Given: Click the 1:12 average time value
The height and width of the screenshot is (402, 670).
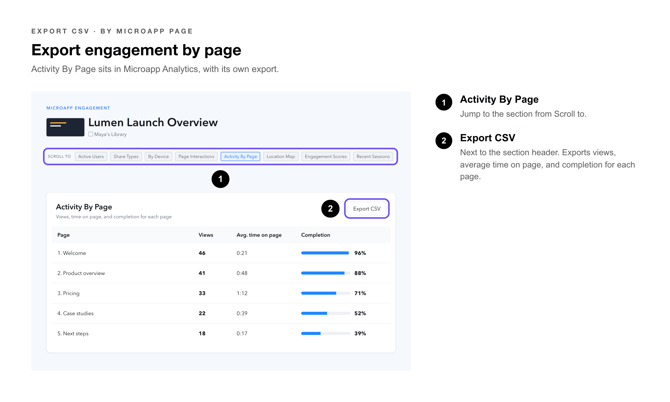Looking at the screenshot, I should 242,293.
